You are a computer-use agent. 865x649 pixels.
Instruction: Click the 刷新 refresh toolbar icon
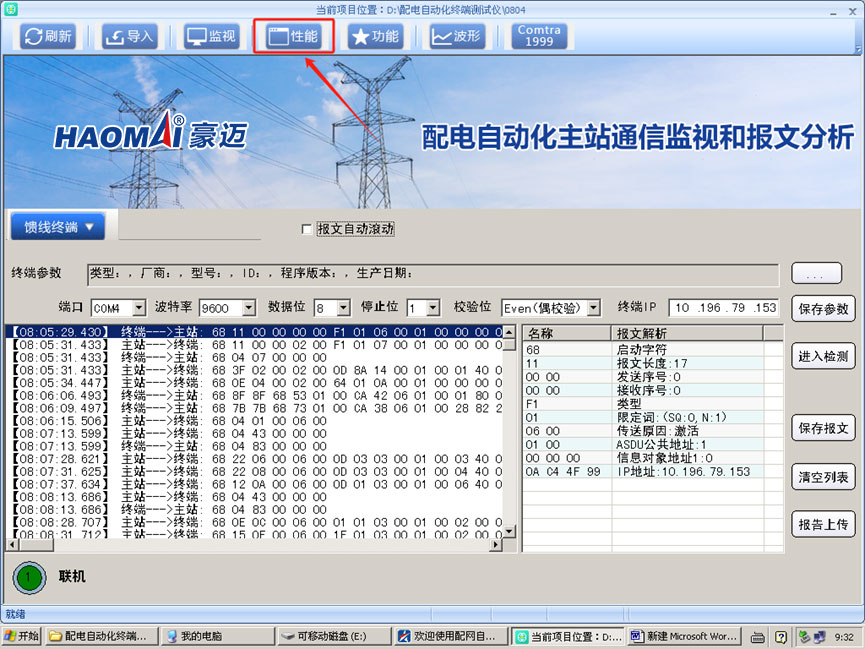(x=47, y=37)
